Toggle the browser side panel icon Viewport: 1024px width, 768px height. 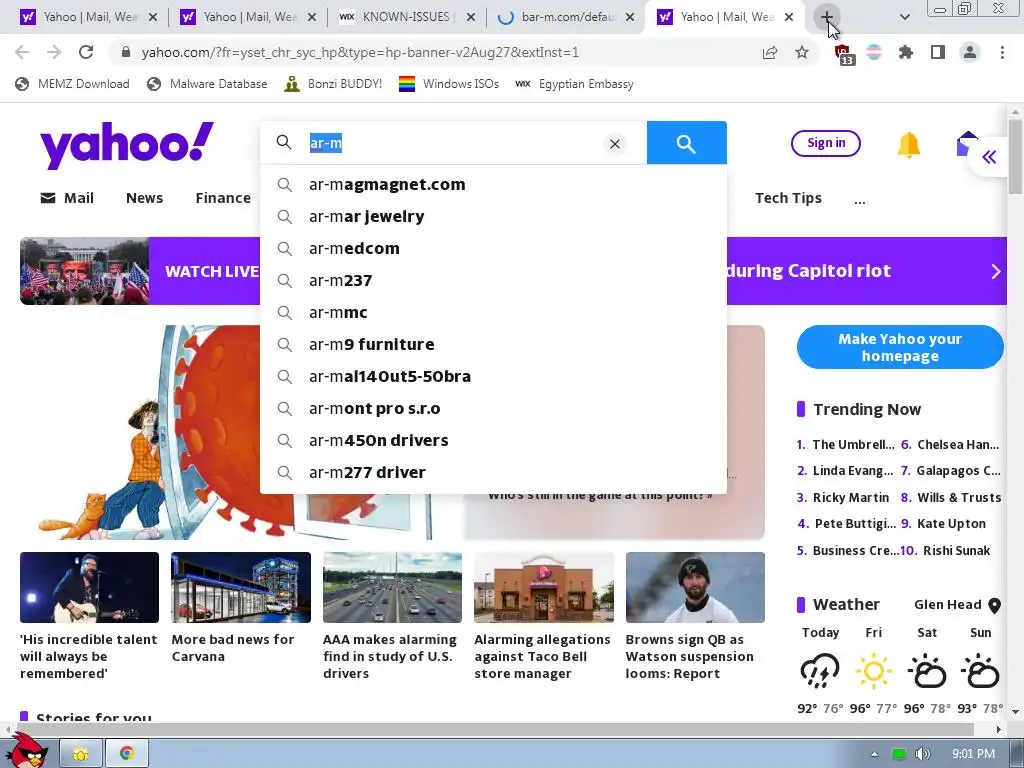[x=938, y=52]
